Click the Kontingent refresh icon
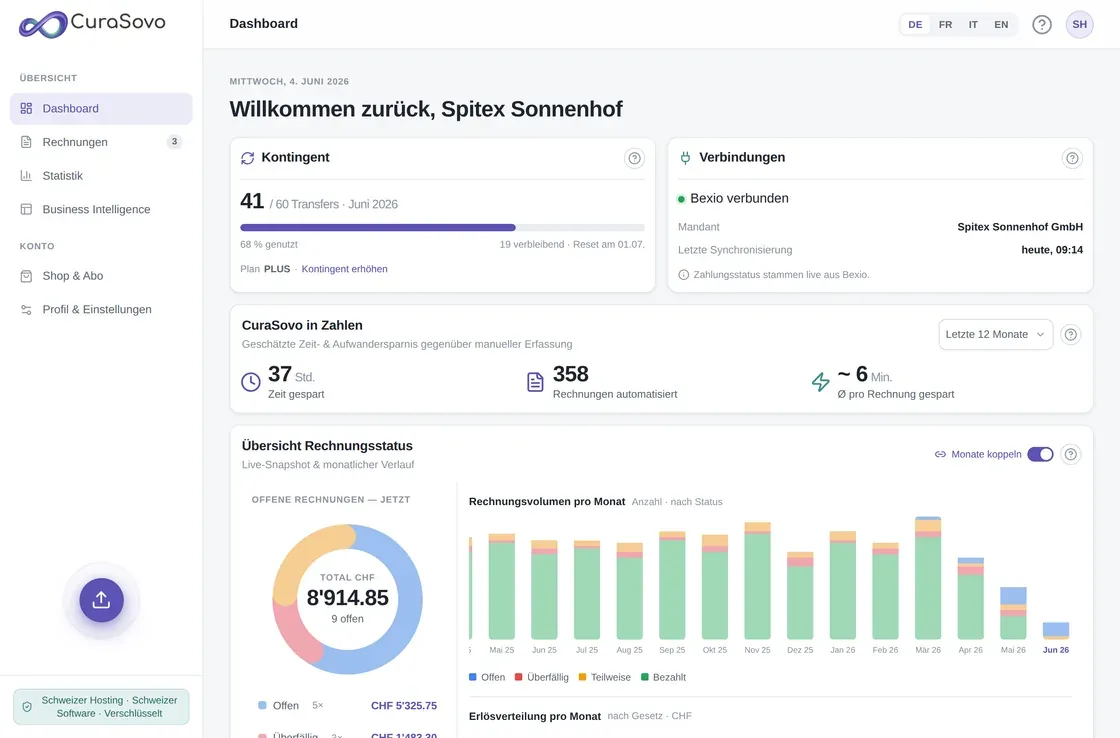Image resolution: width=1120 pixels, height=738 pixels. pyautogui.click(x=248, y=158)
